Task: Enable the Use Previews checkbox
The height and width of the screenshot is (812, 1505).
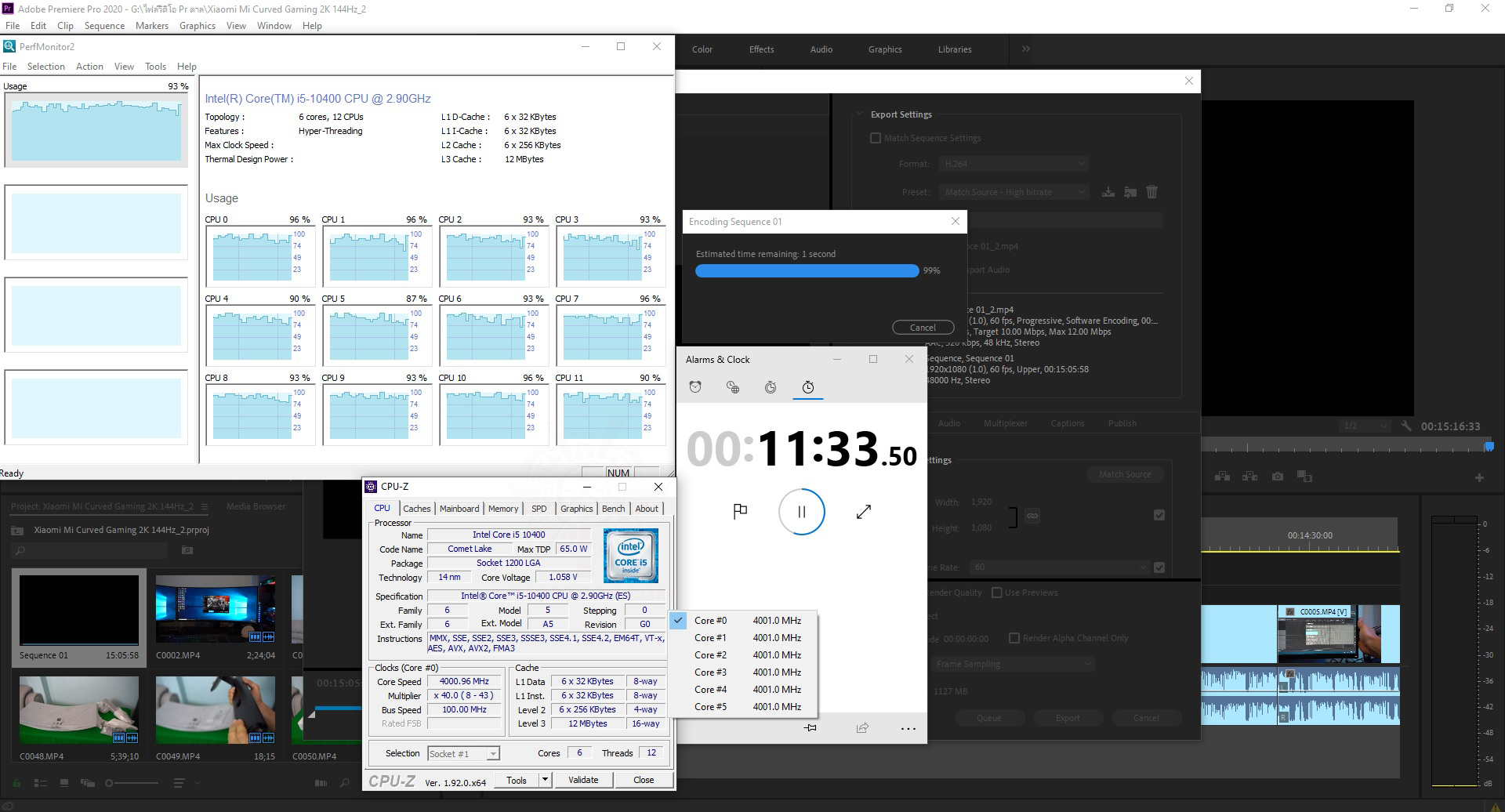Action: click(997, 593)
